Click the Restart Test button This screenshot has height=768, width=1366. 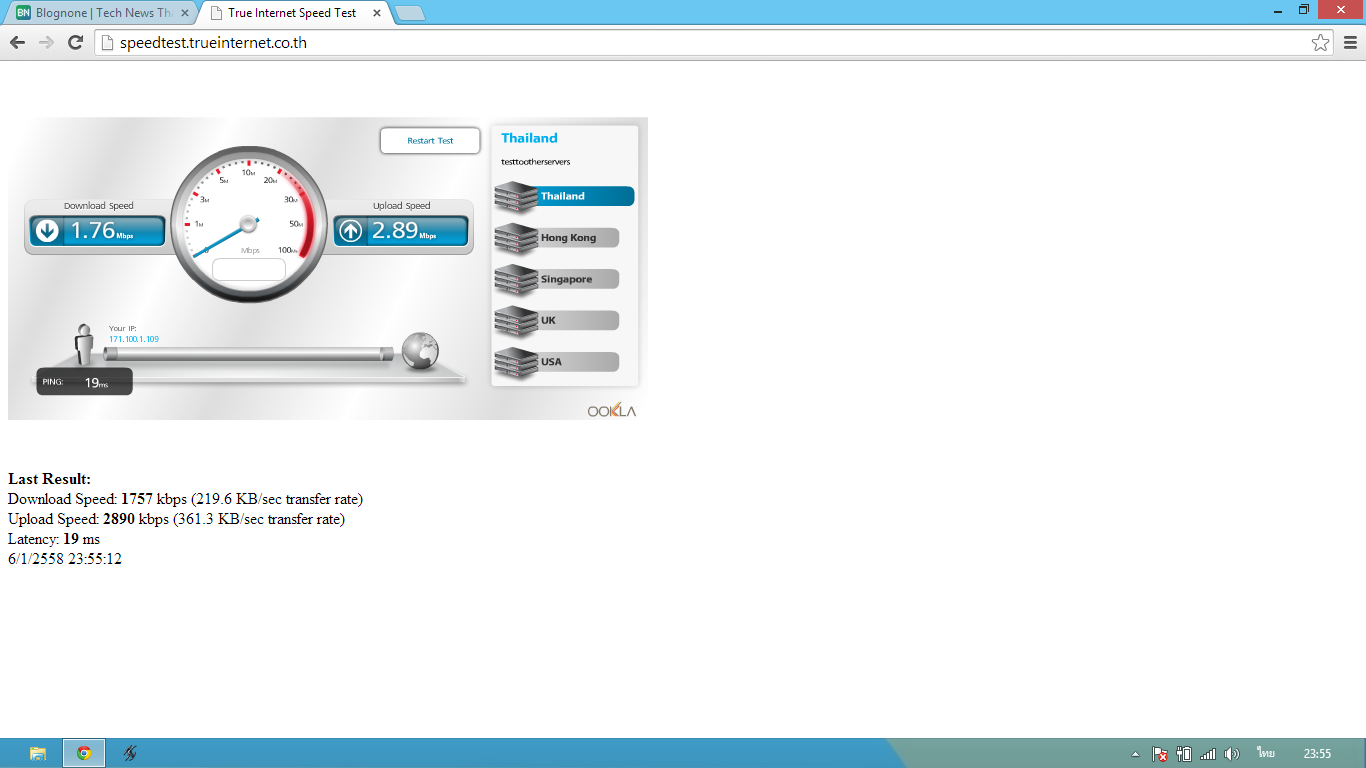[x=430, y=141]
